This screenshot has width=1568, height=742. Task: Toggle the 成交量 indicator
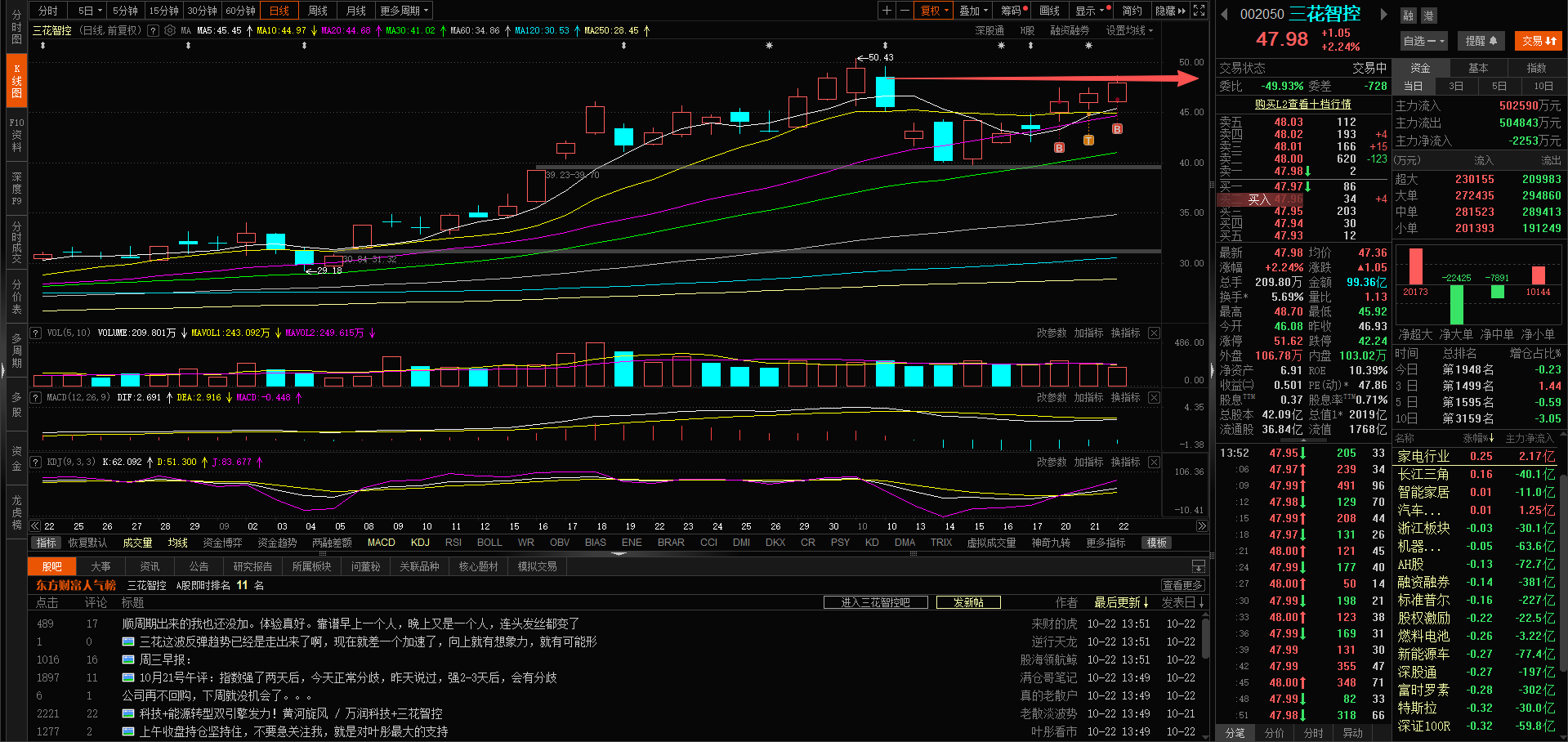coord(137,543)
